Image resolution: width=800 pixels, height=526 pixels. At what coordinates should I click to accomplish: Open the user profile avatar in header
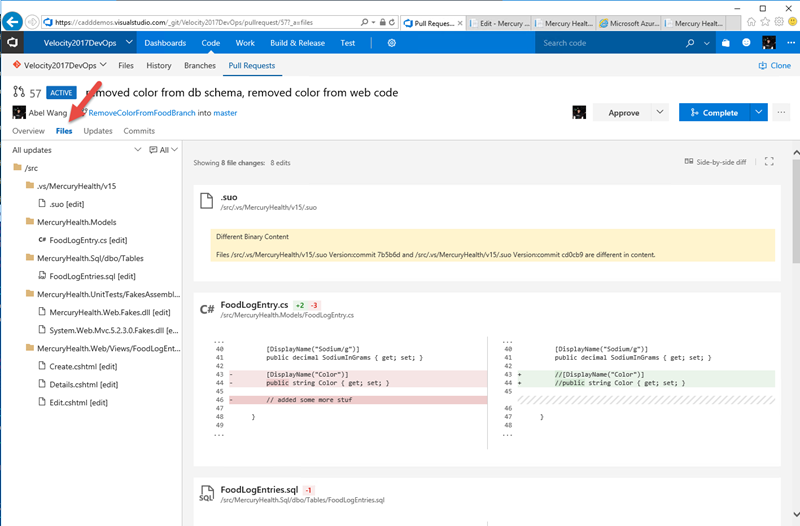tap(769, 43)
